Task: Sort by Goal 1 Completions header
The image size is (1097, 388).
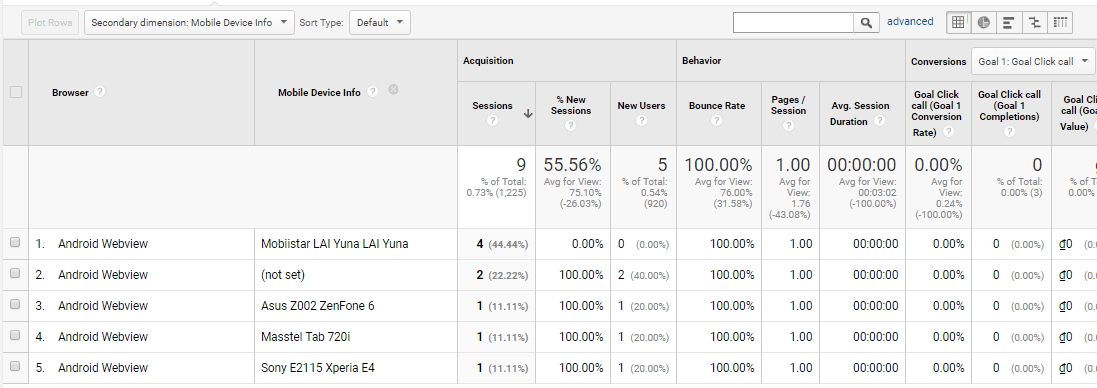Action: pyautogui.click(x=1009, y=105)
